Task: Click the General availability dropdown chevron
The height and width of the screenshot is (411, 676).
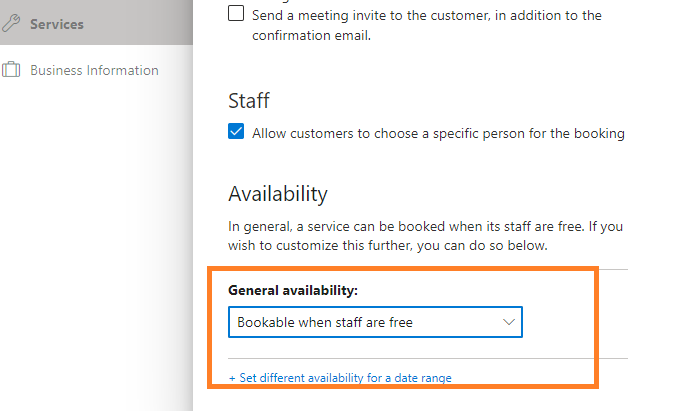Action: [508, 322]
